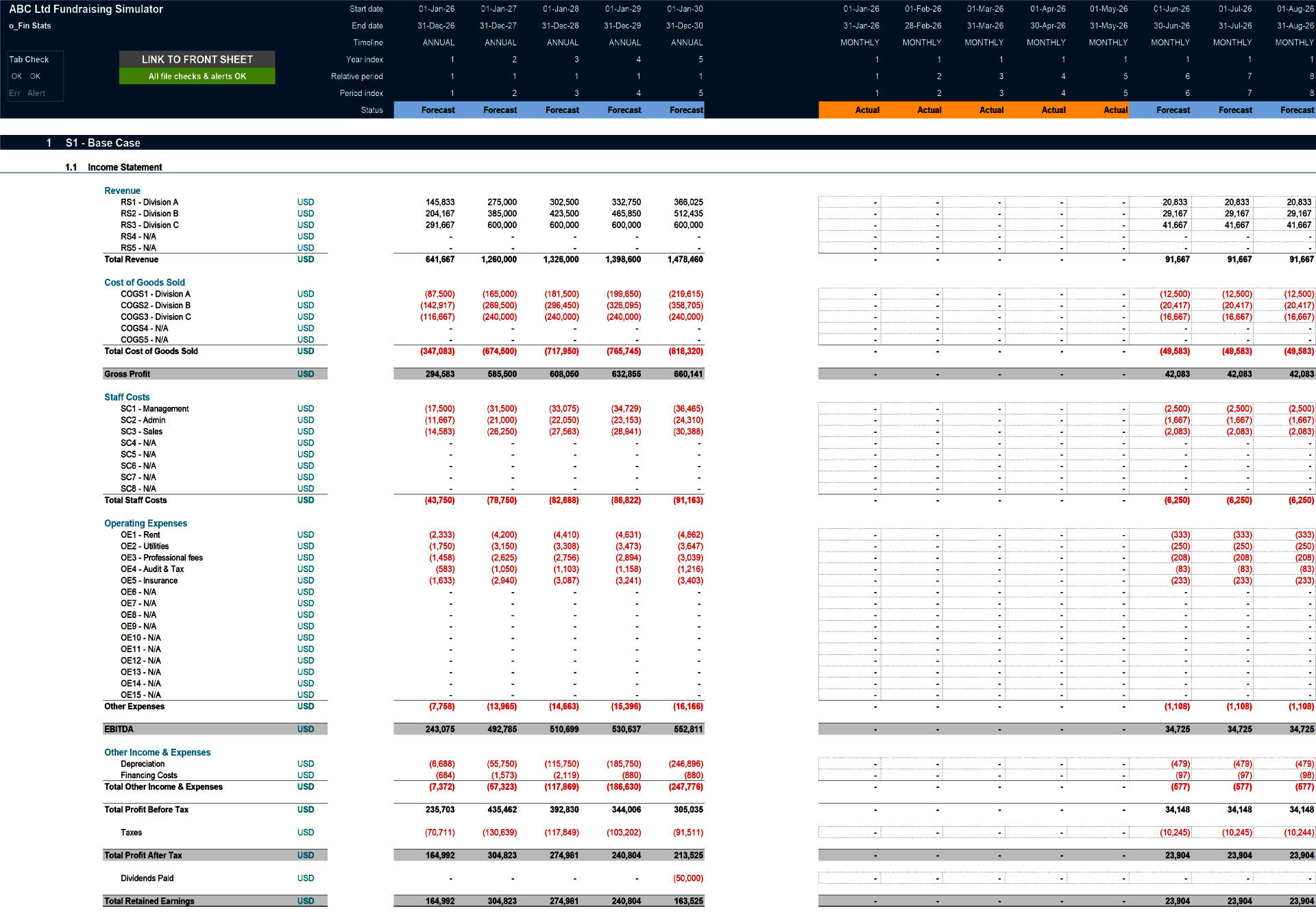Click Total Other Income & Expenses label
This screenshot has width=1316, height=918.
(163, 787)
